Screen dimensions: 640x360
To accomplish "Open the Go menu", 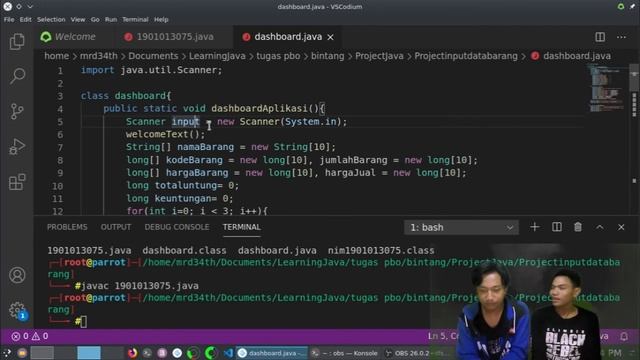I will click(x=95, y=20).
